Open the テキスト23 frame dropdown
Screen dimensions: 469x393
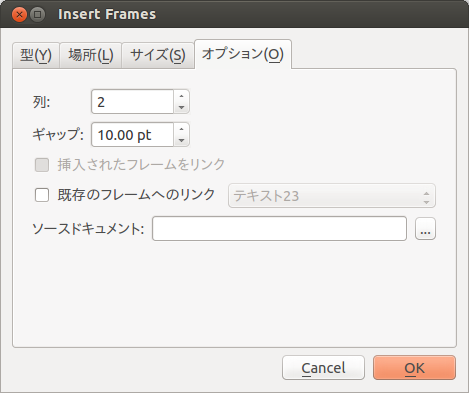(332, 196)
